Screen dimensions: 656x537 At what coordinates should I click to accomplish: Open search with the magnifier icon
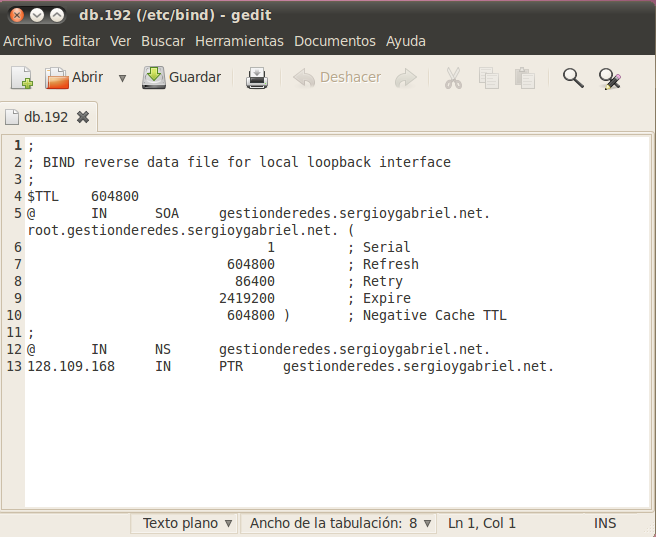click(x=573, y=78)
